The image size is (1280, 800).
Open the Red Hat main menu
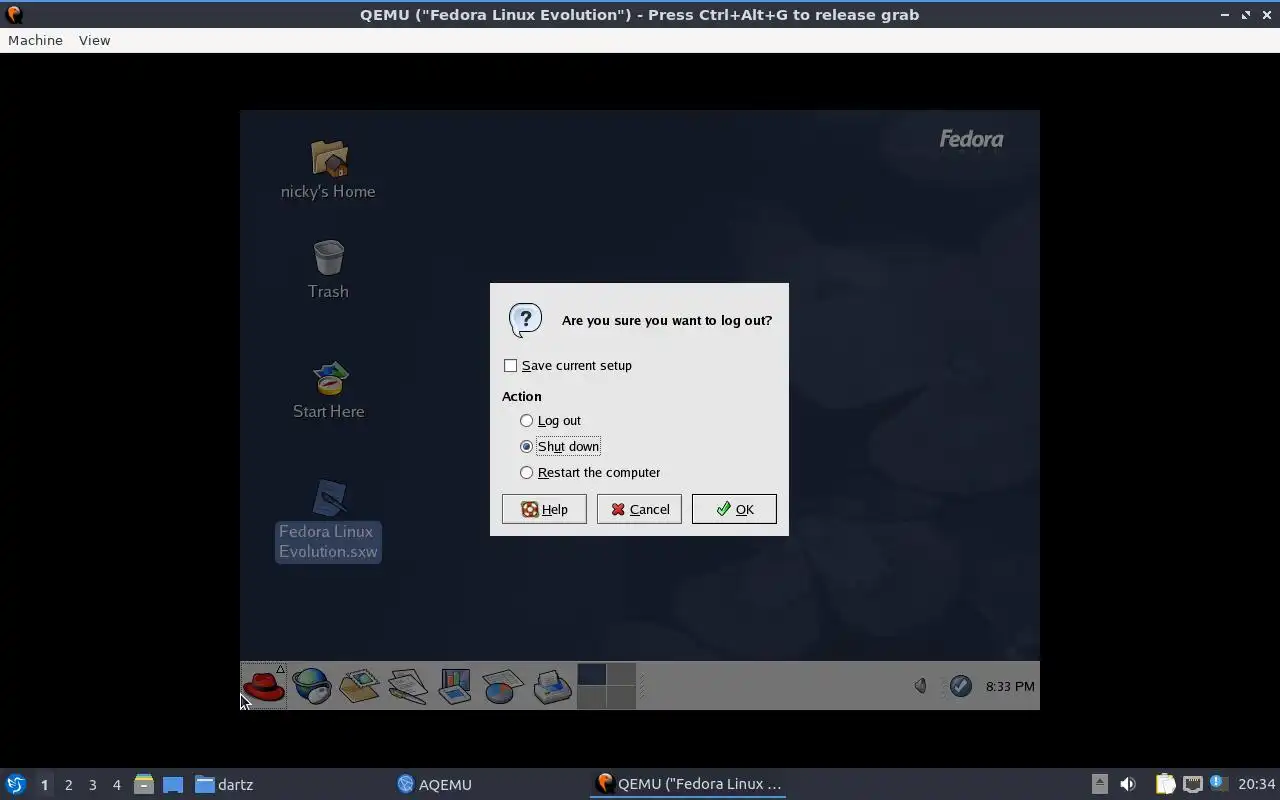pyautogui.click(x=264, y=686)
